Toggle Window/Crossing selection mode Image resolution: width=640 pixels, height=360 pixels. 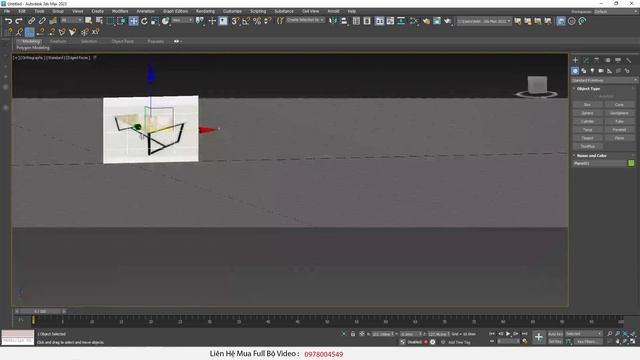click(121, 21)
